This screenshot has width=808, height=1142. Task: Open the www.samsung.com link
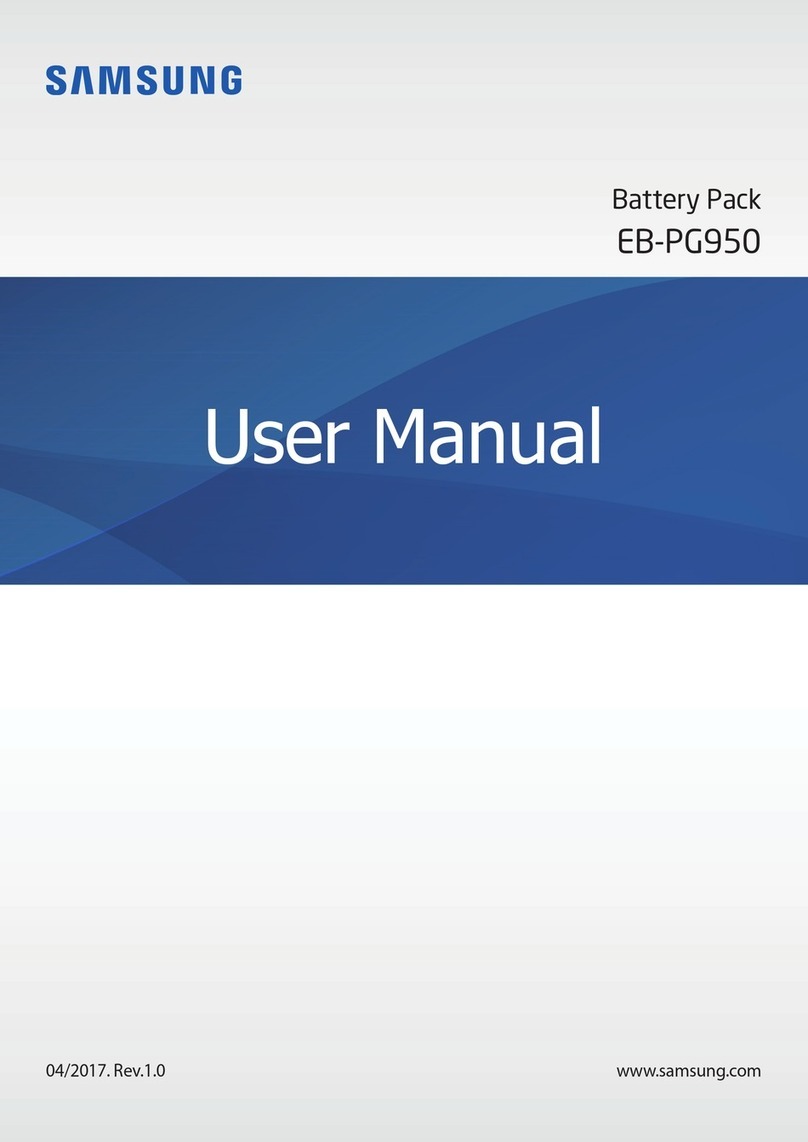pos(689,1071)
